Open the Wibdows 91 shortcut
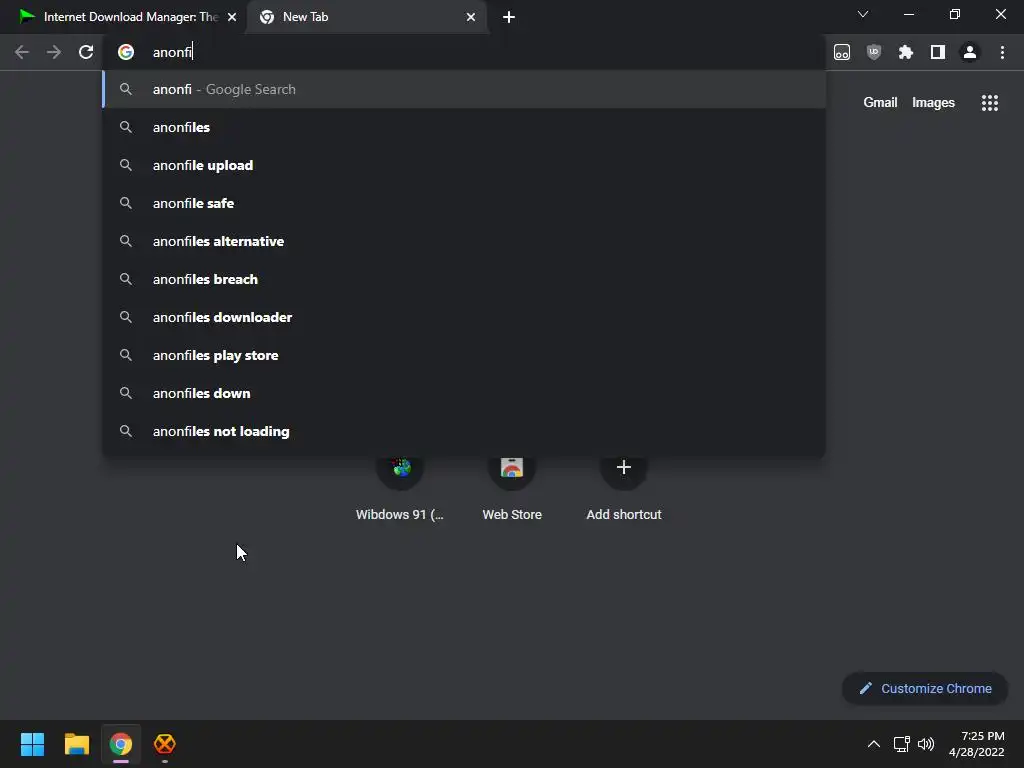Viewport: 1024px width, 768px height. coord(400,490)
